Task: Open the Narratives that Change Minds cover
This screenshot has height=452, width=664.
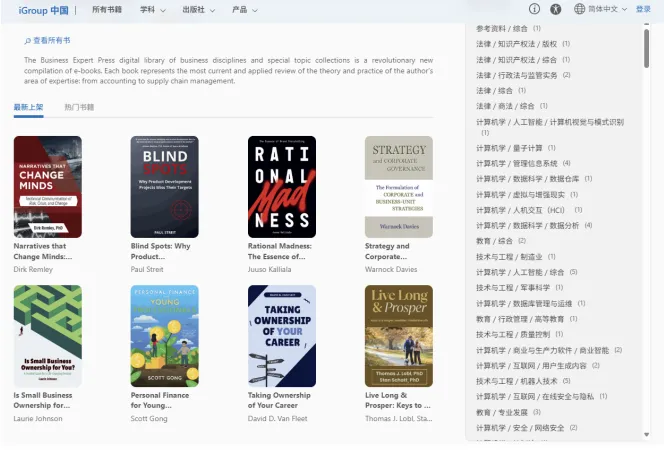Action: pyautogui.click(x=48, y=187)
